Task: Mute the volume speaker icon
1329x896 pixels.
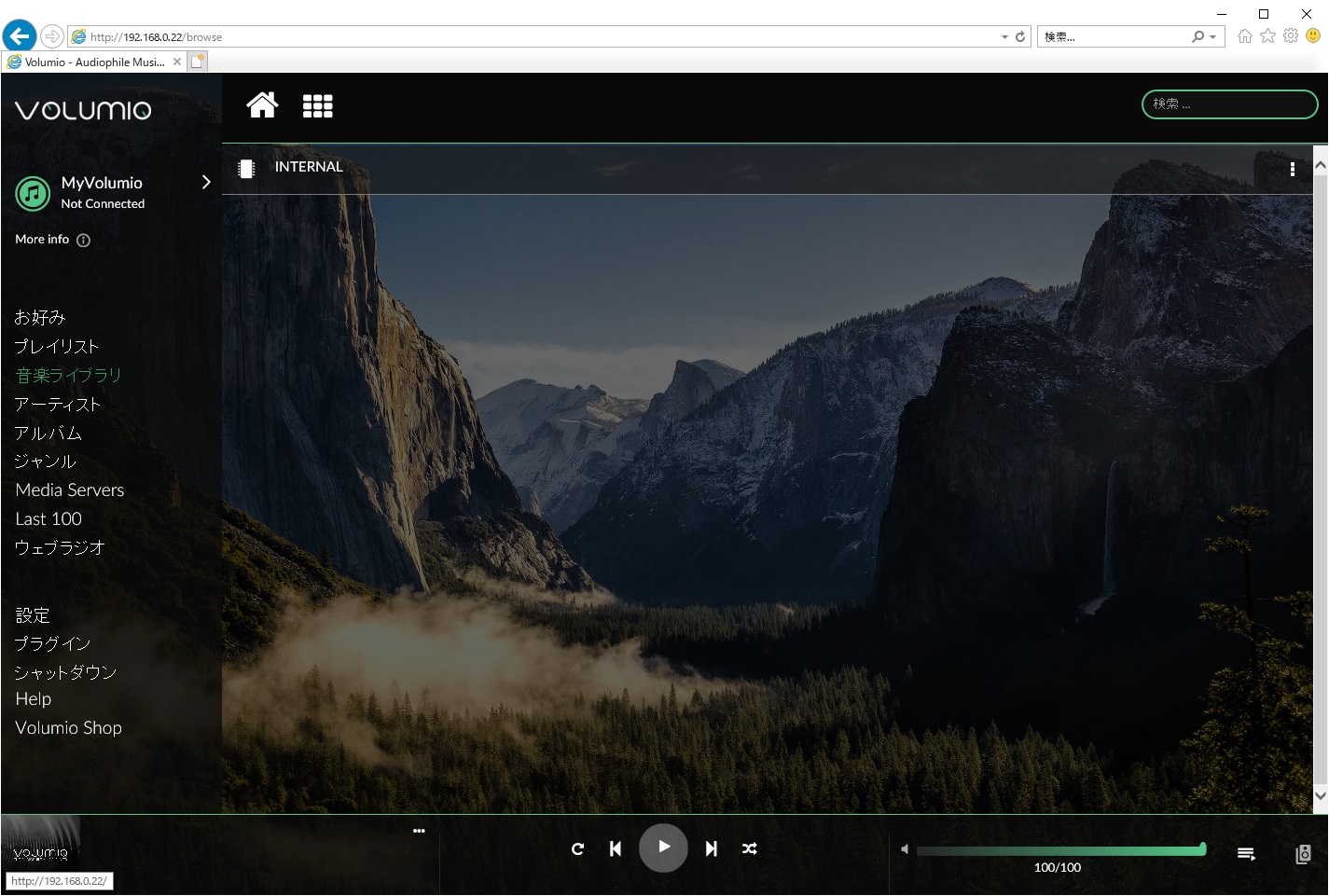Action: (904, 849)
